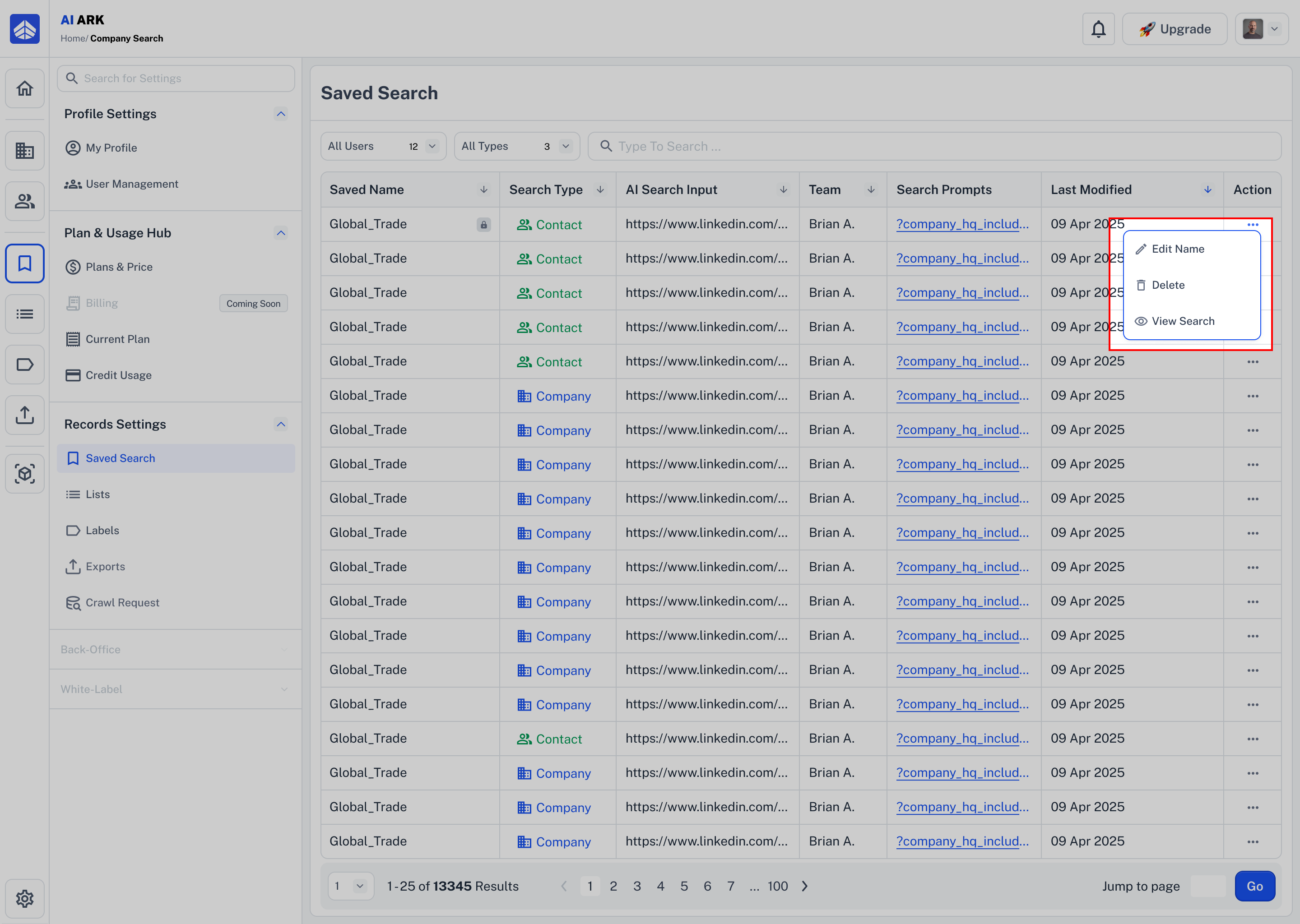Select Delete from the action menu

[x=1167, y=285]
